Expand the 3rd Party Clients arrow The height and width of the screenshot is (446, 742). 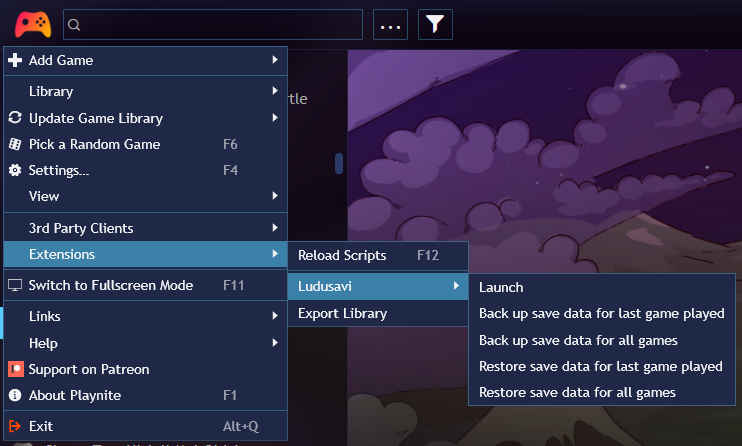(275, 228)
